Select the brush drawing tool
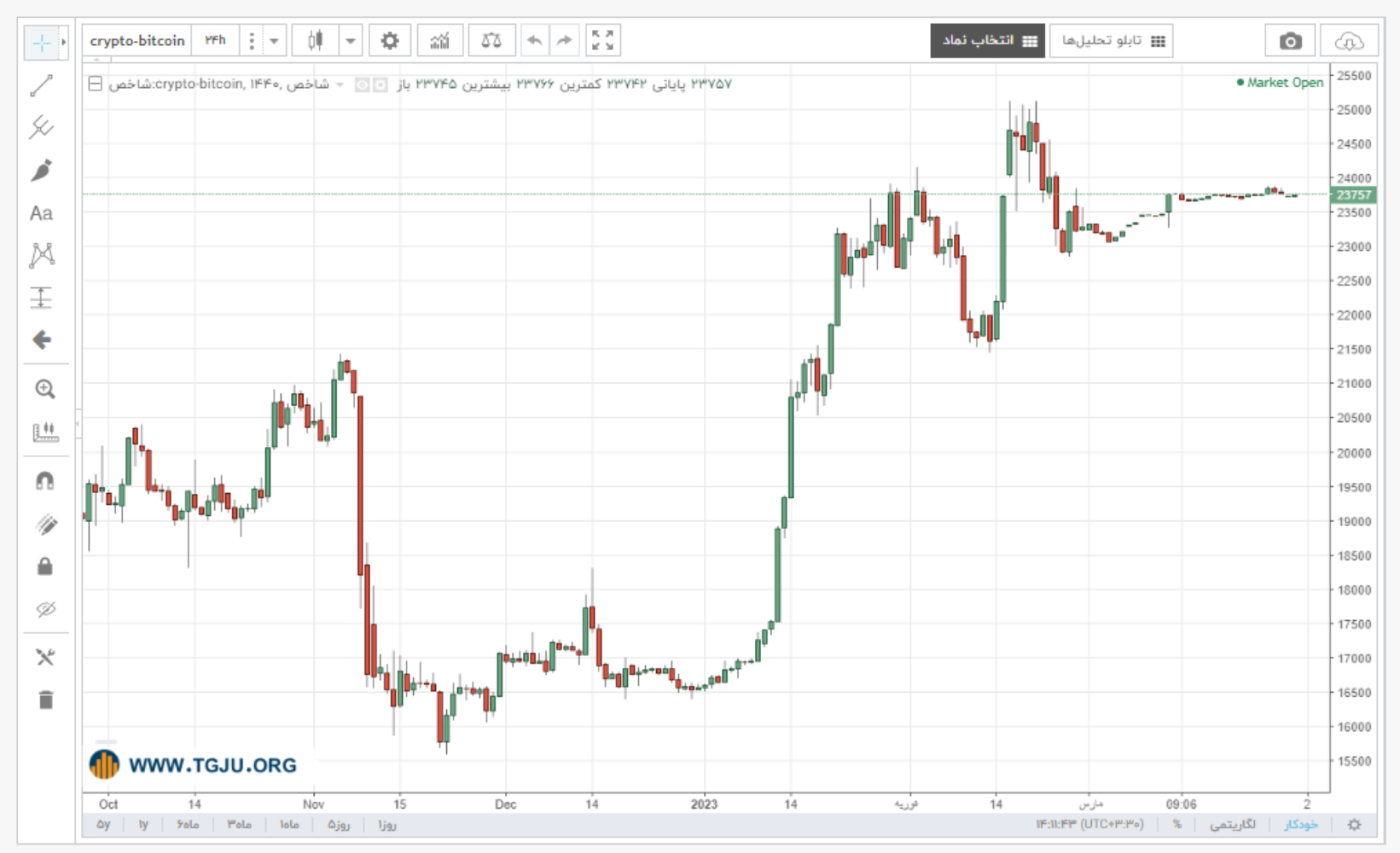This screenshot has height=853, width=1400. tap(42, 171)
